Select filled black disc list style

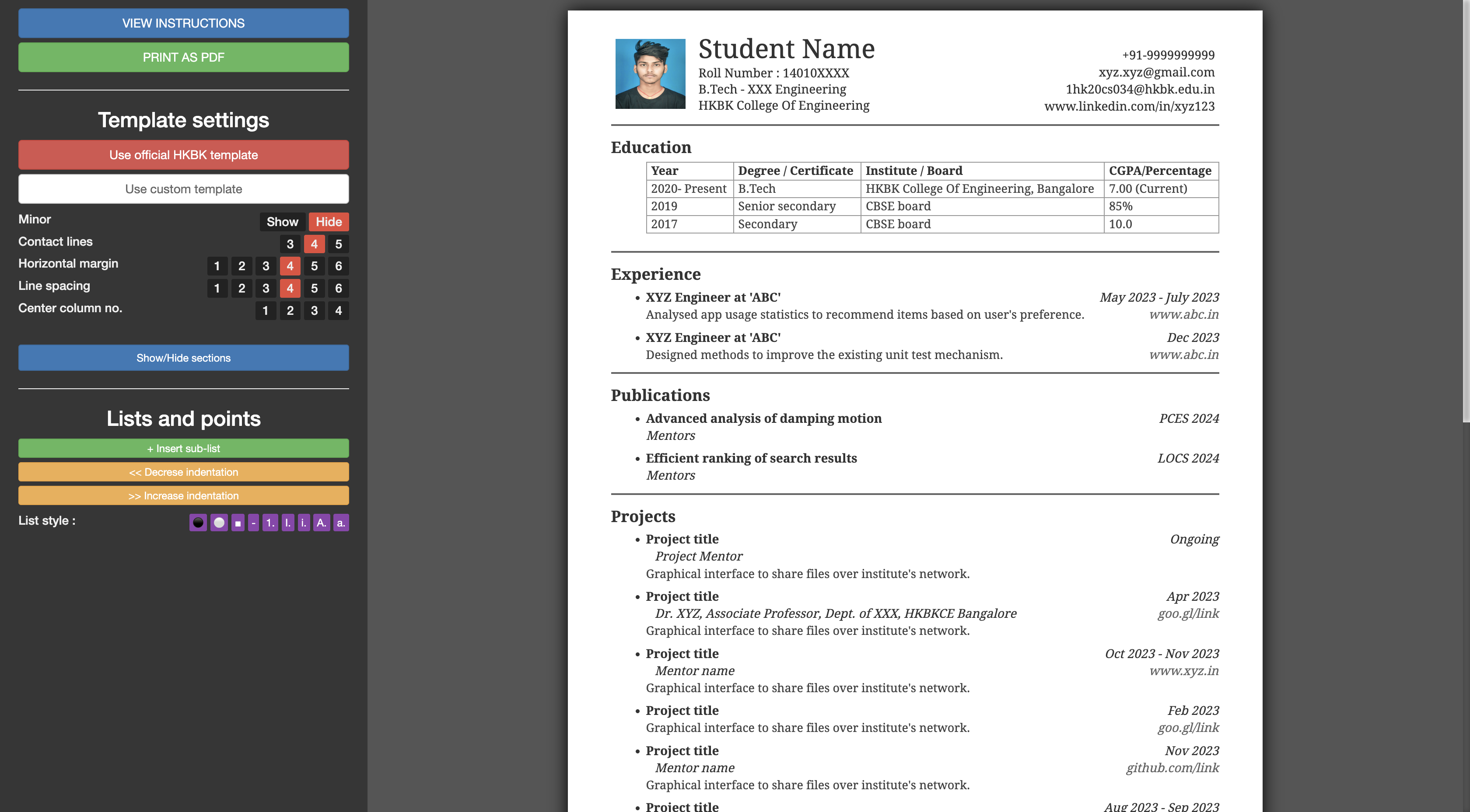[x=197, y=523]
